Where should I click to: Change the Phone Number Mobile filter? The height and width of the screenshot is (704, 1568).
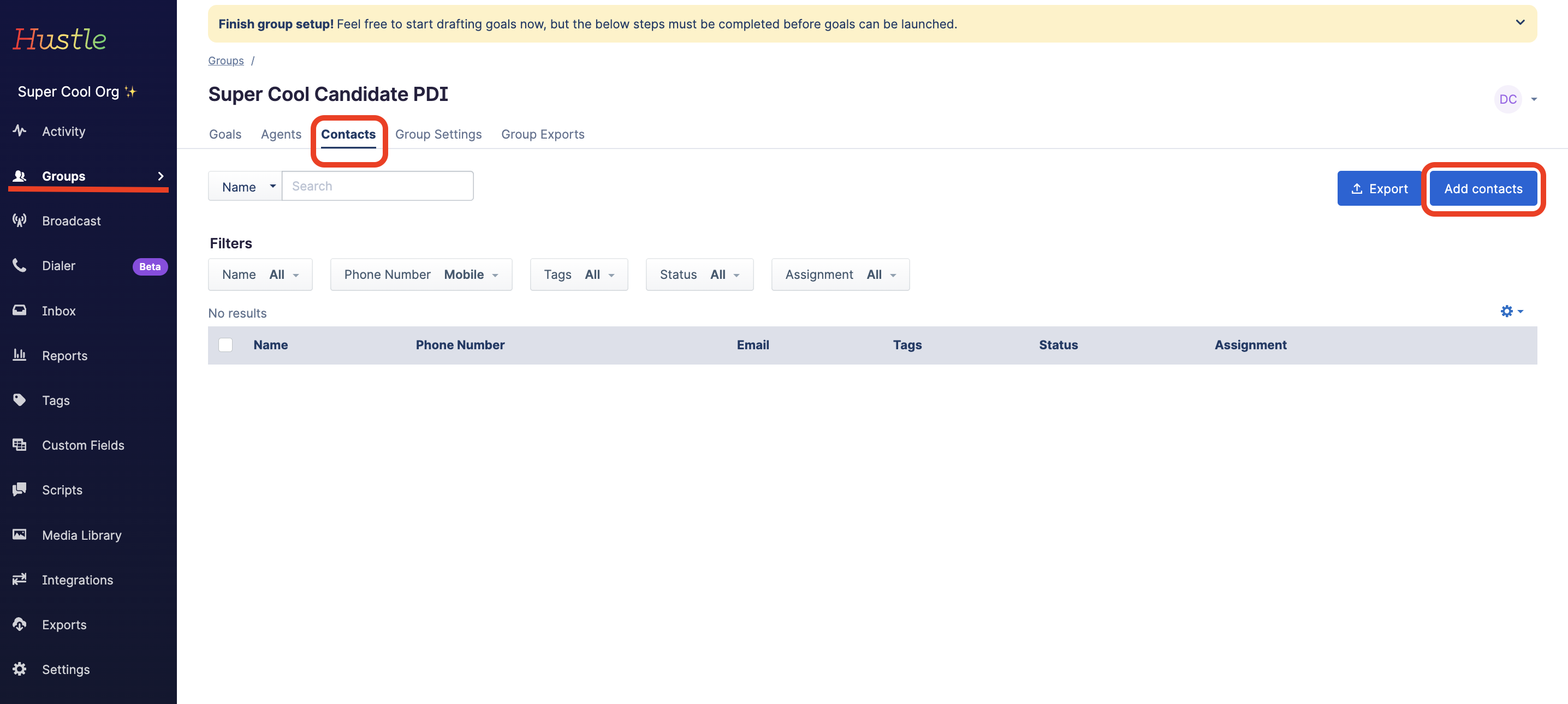[x=420, y=275]
